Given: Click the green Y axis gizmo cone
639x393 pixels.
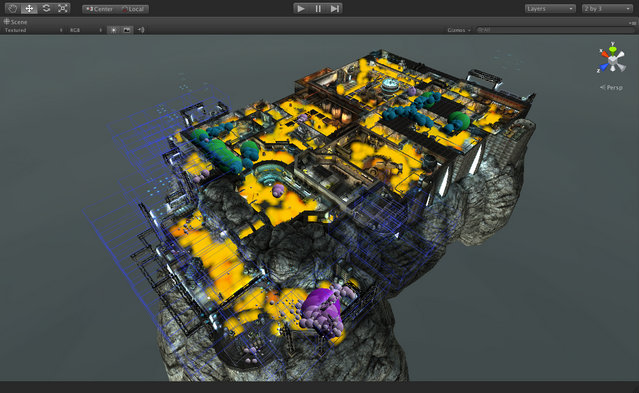Looking at the screenshot, I should 613,51.
